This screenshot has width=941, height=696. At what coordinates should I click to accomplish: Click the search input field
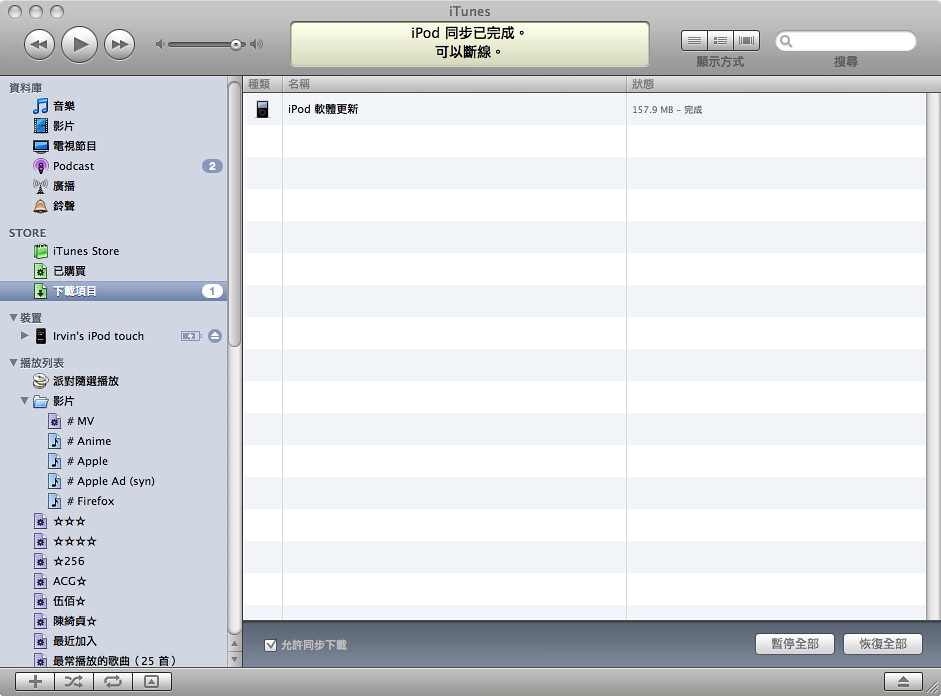[x=852, y=41]
